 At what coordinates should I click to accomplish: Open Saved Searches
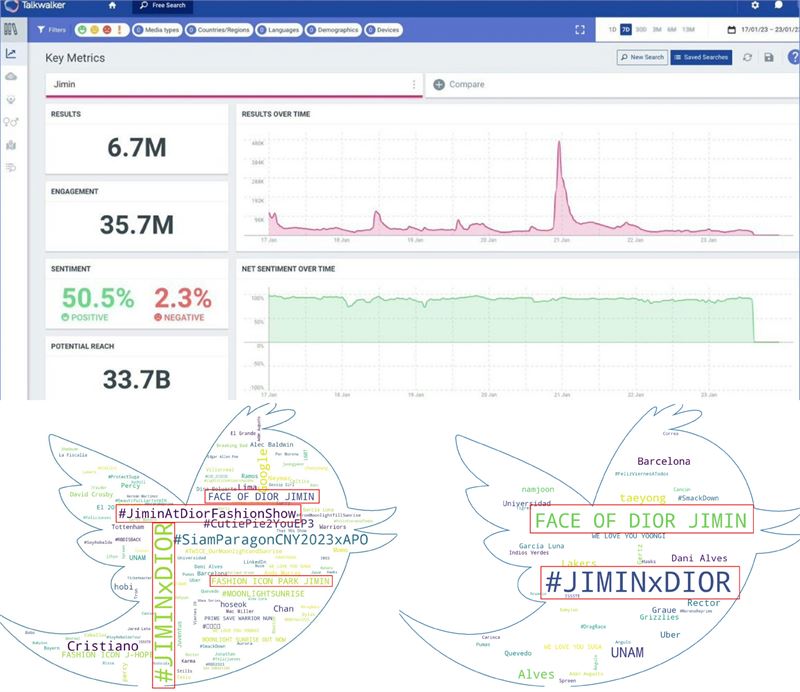click(x=700, y=58)
